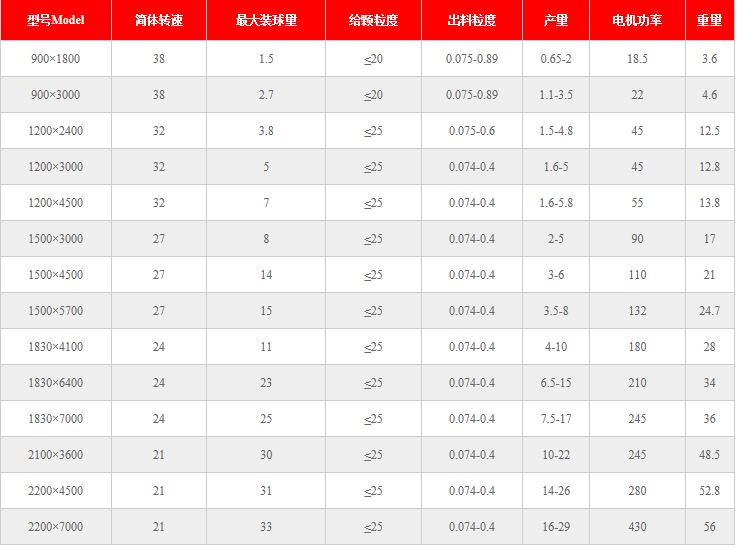Click the 52.8 weight cell
Viewport: 737px width, 547px height.
coord(710,491)
